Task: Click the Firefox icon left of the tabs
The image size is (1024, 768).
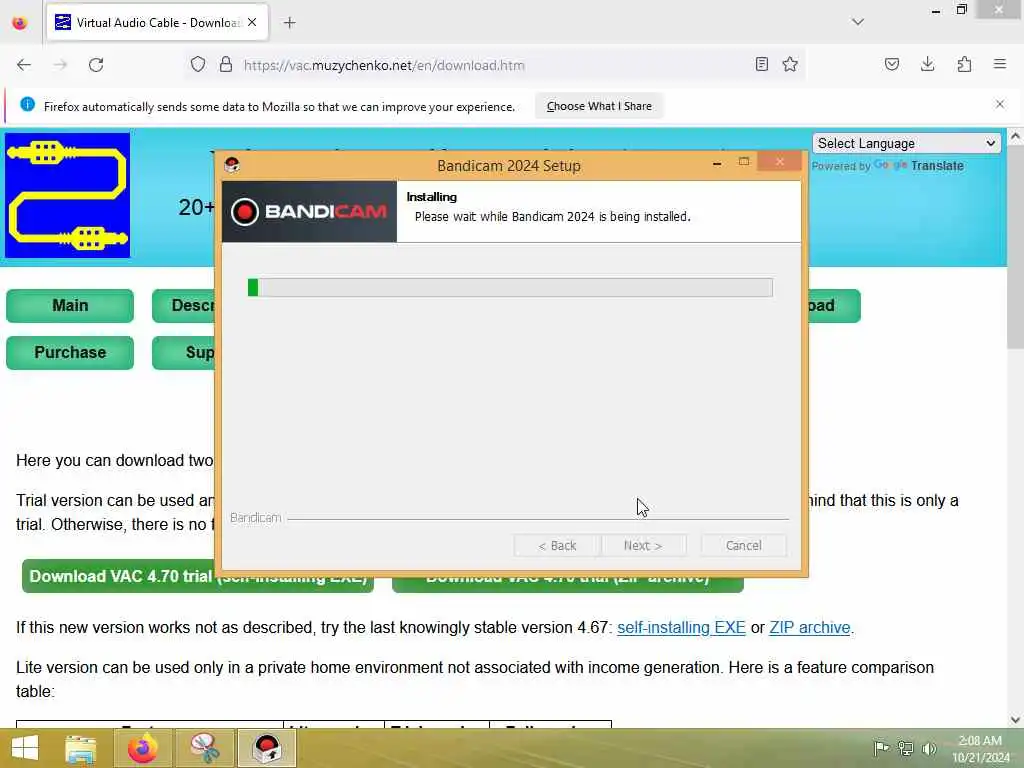Action: coord(20,23)
